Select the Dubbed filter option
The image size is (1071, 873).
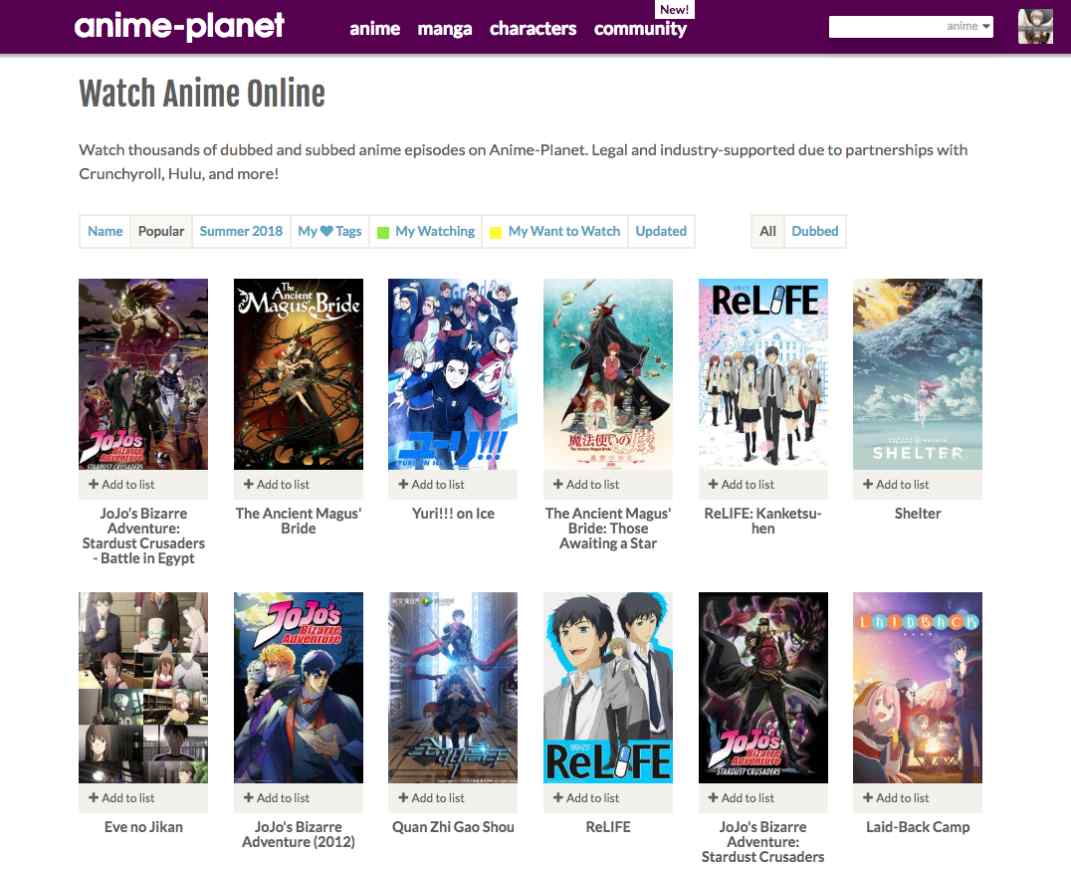click(x=814, y=231)
